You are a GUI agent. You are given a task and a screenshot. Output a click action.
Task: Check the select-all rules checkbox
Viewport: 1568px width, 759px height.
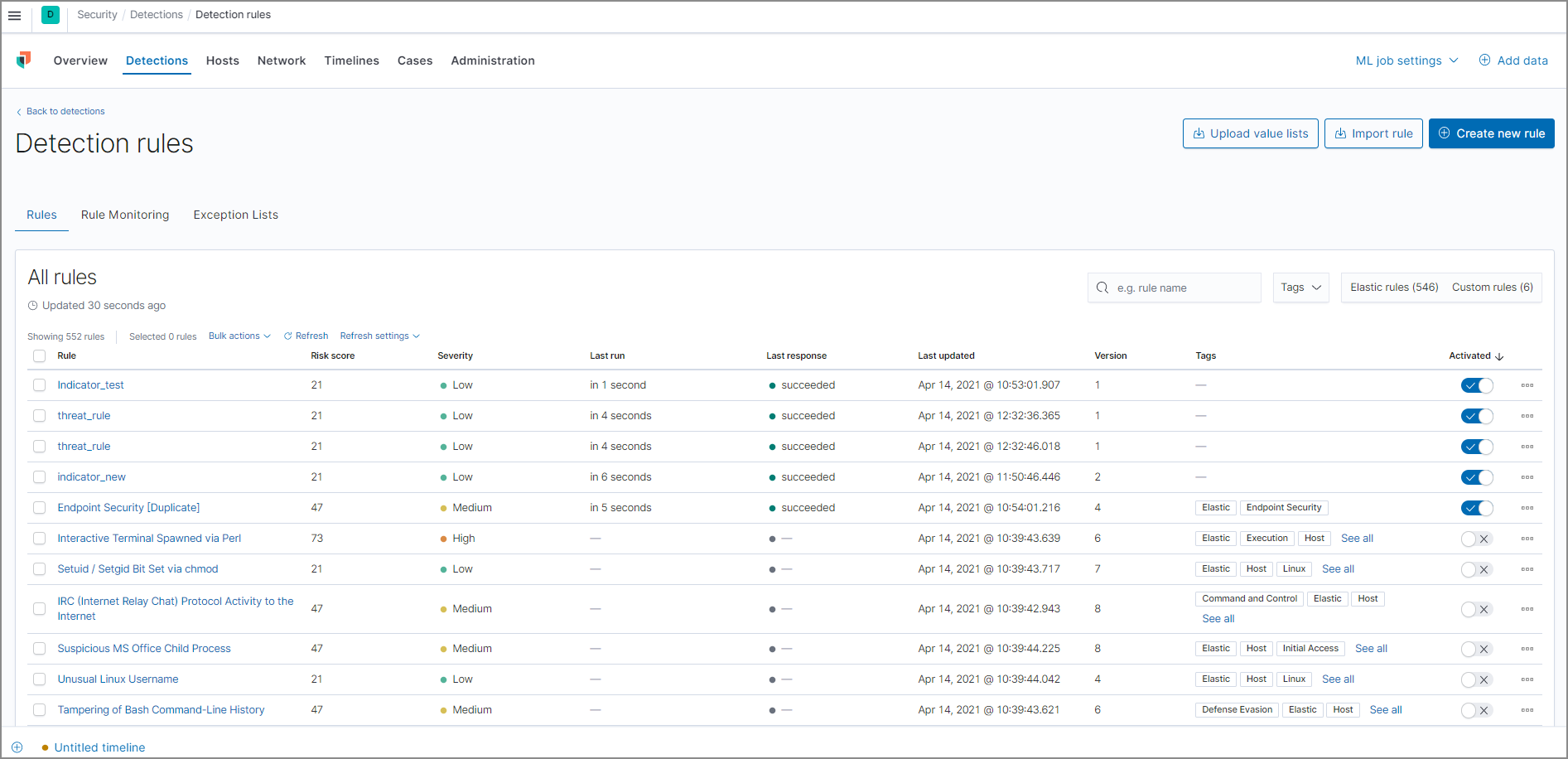(x=39, y=356)
